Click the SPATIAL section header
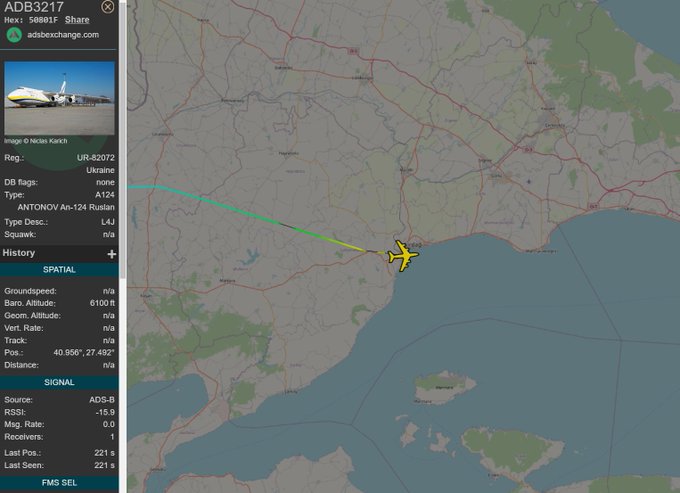This screenshot has width=680, height=493. pyautogui.click(x=59, y=270)
